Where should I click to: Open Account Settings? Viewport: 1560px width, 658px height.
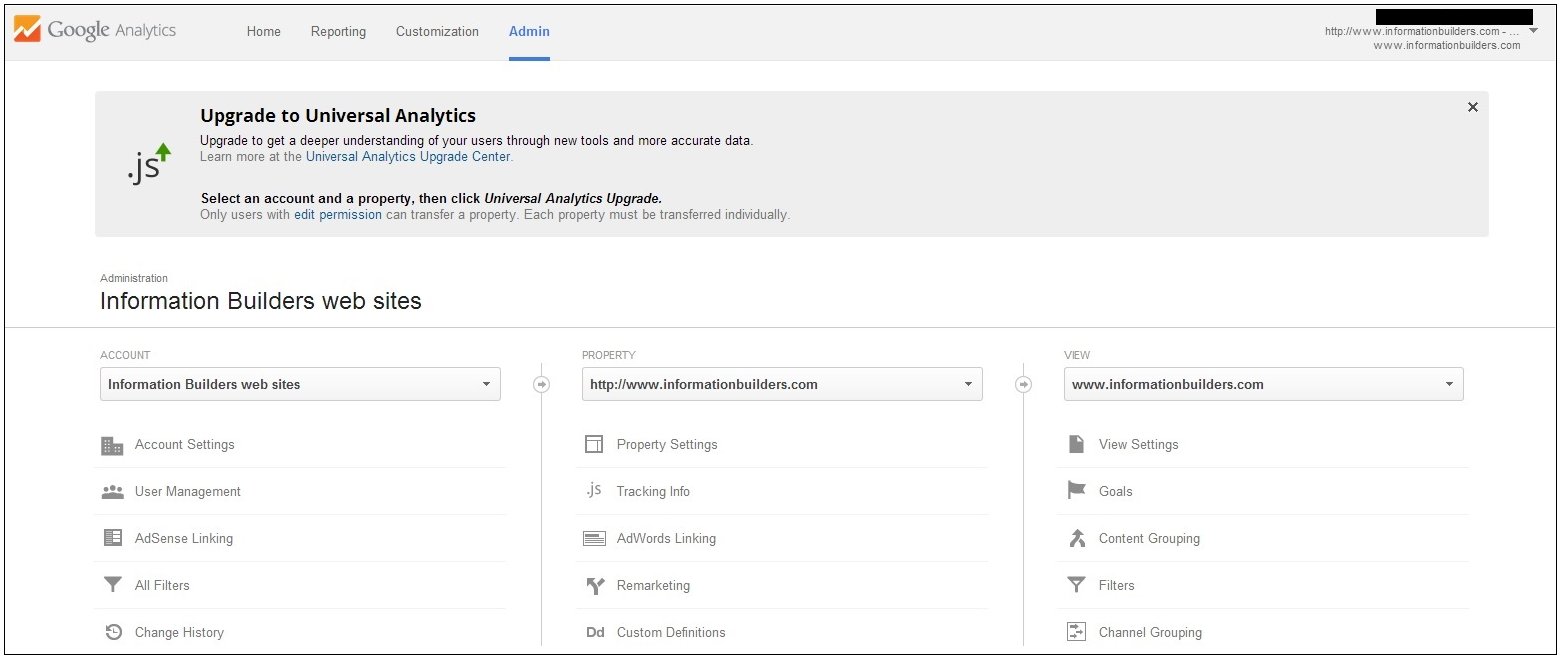pos(185,444)
